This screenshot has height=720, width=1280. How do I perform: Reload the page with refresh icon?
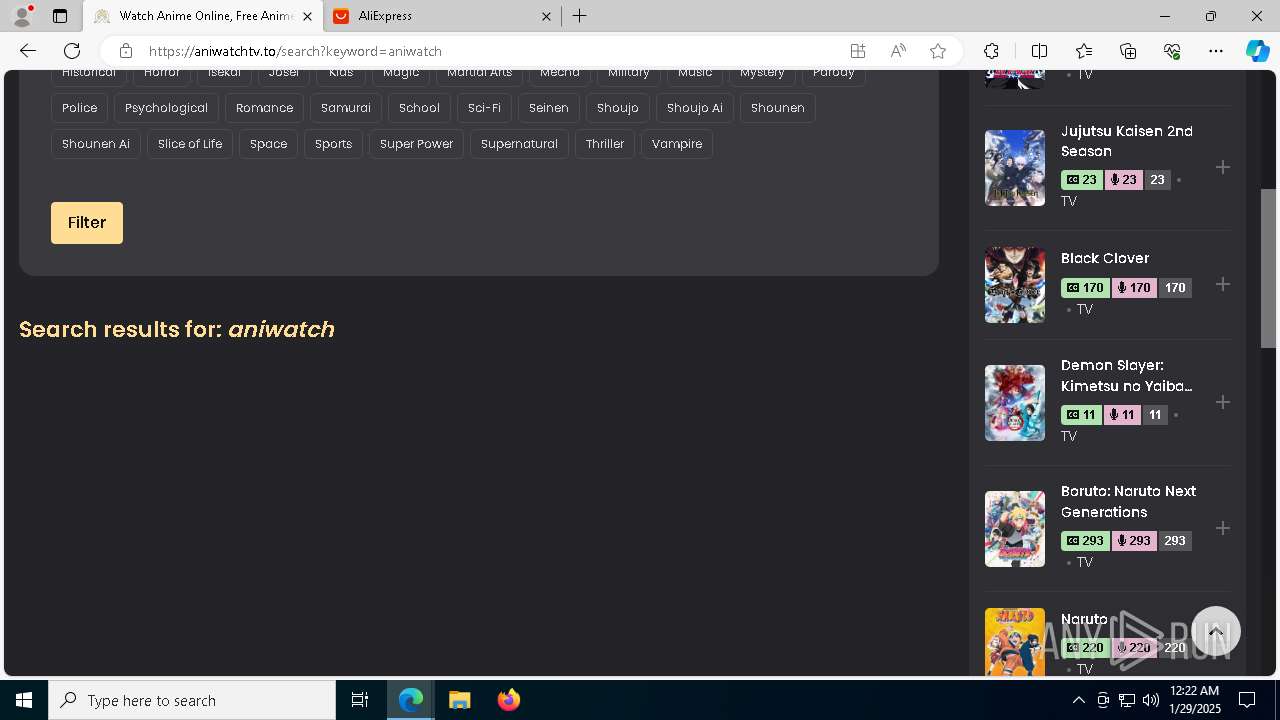(x=72, y=51)
